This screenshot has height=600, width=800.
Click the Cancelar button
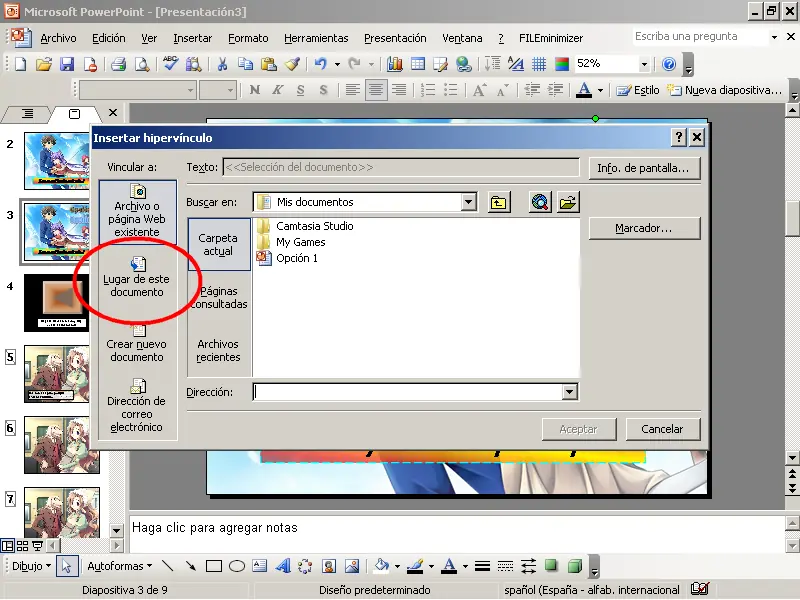click(662, 430)
